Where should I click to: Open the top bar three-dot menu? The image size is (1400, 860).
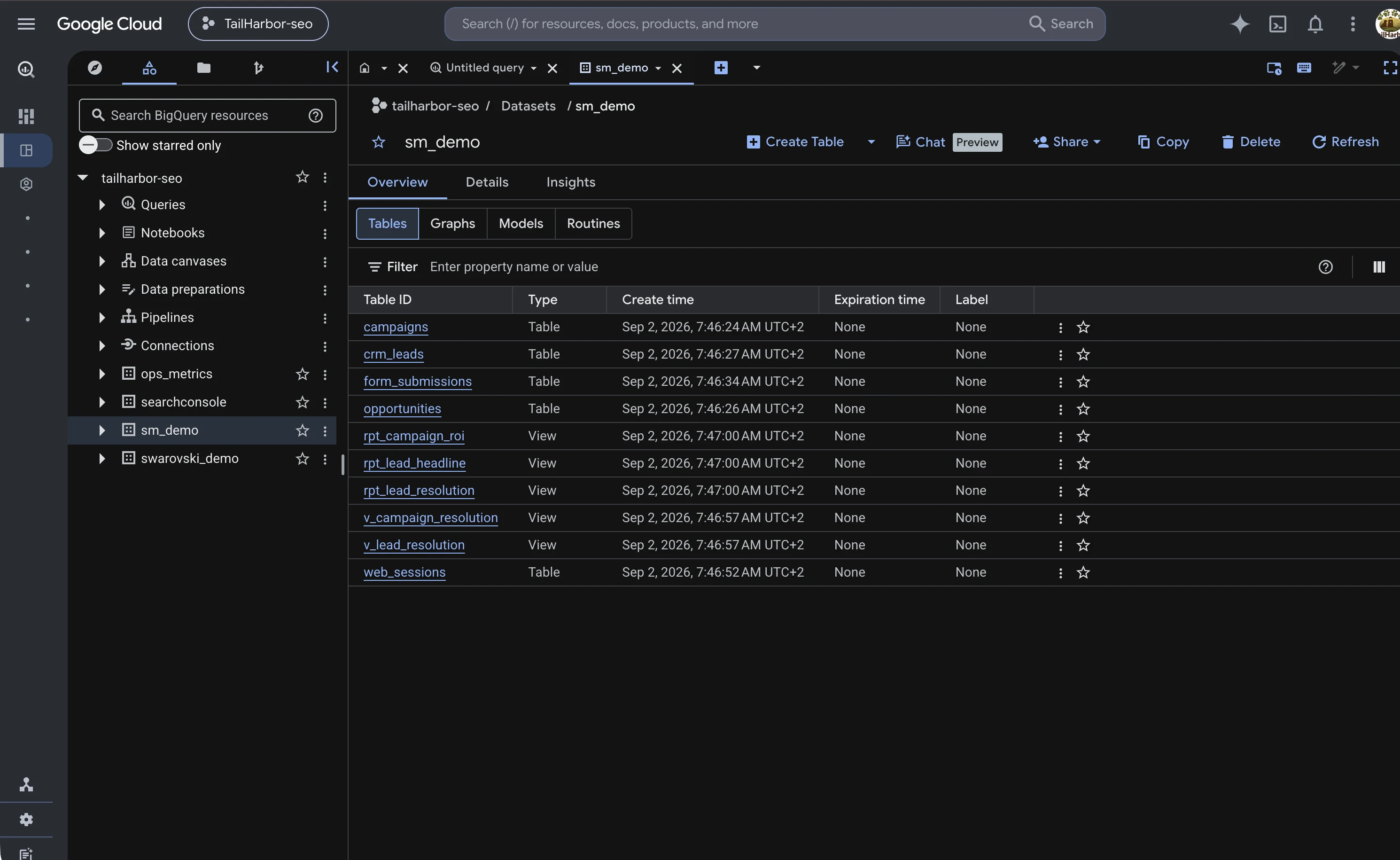tap(1353, 24)
